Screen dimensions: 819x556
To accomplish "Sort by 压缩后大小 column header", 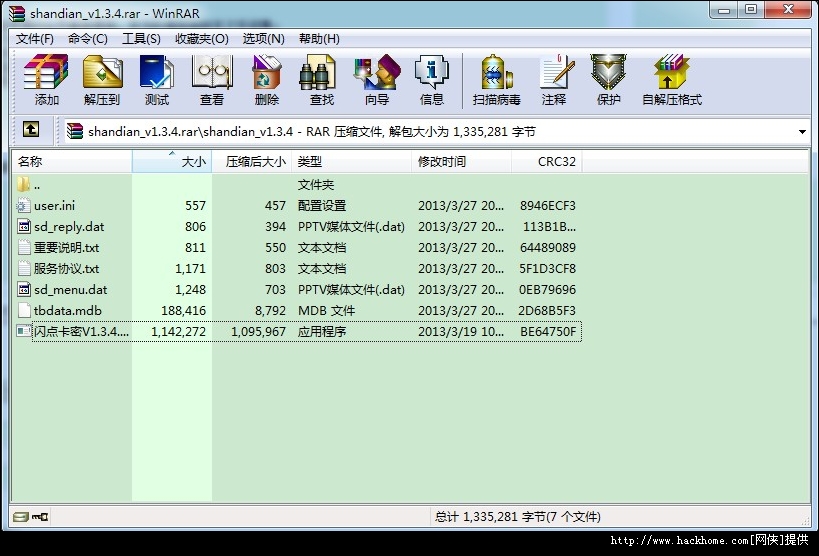I will (252, 161).
